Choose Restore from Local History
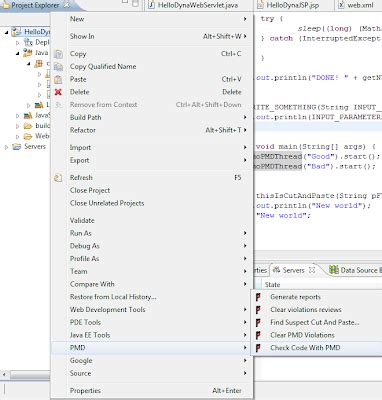The height and width of the screenshot is (400, 382). pyautogui.click(x=152, y=297)
